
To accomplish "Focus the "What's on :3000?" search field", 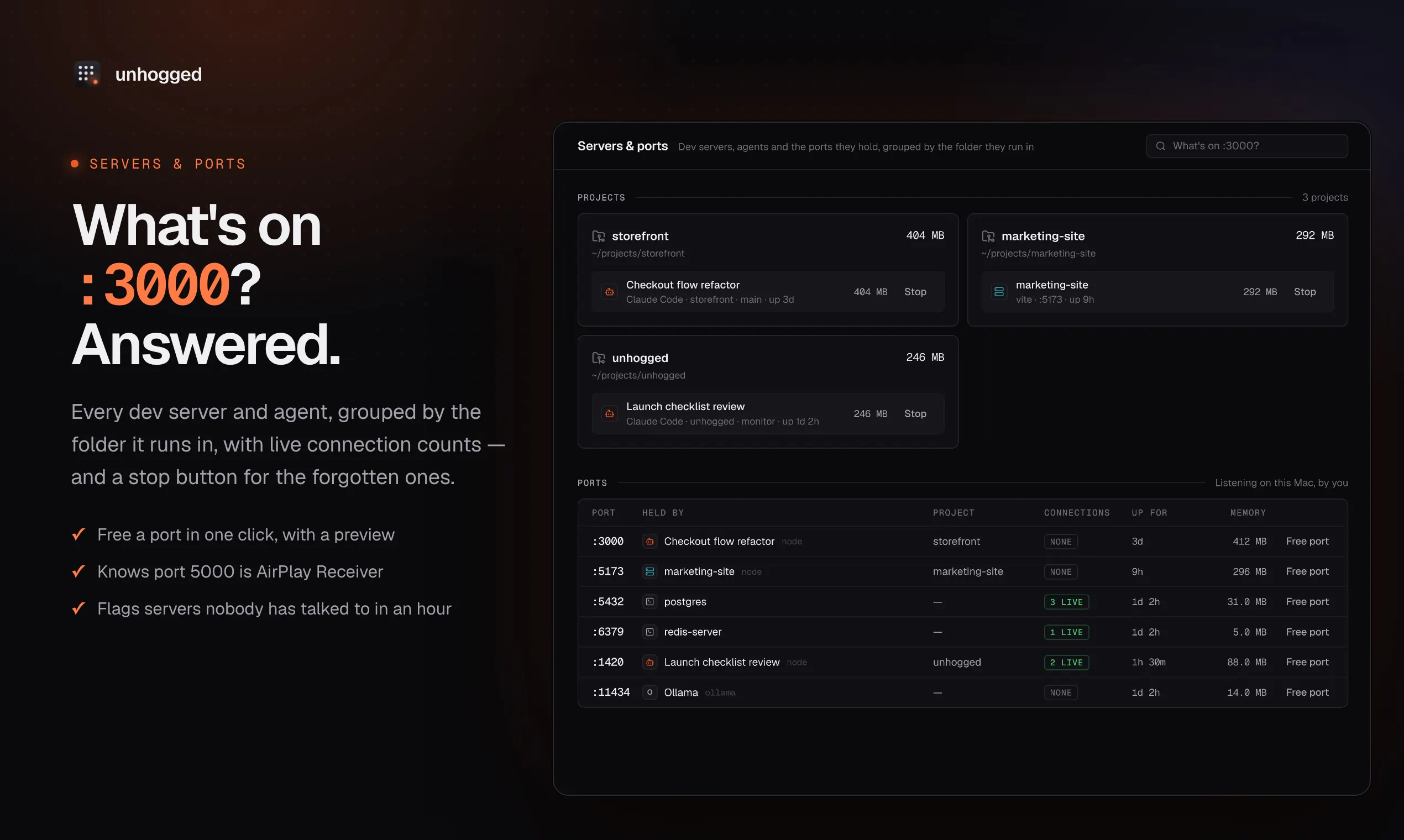I will pyautogui.click(x=1246, y=146).
